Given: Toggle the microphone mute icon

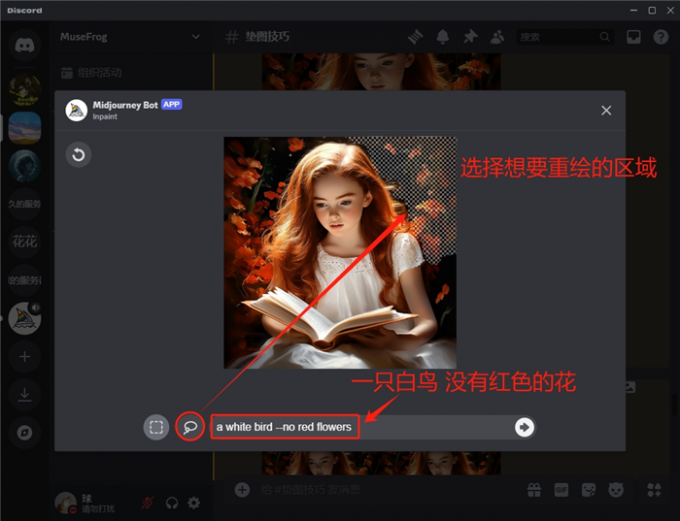Looking at the screenshot, I should click(x=147, y=503).
